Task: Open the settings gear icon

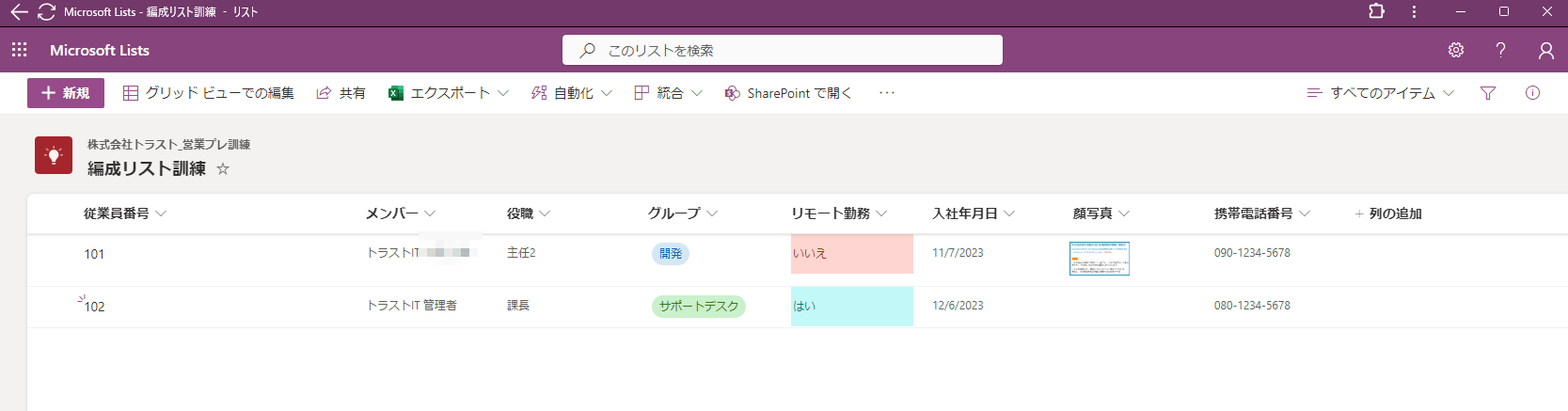Action: tap(1456, 50)
